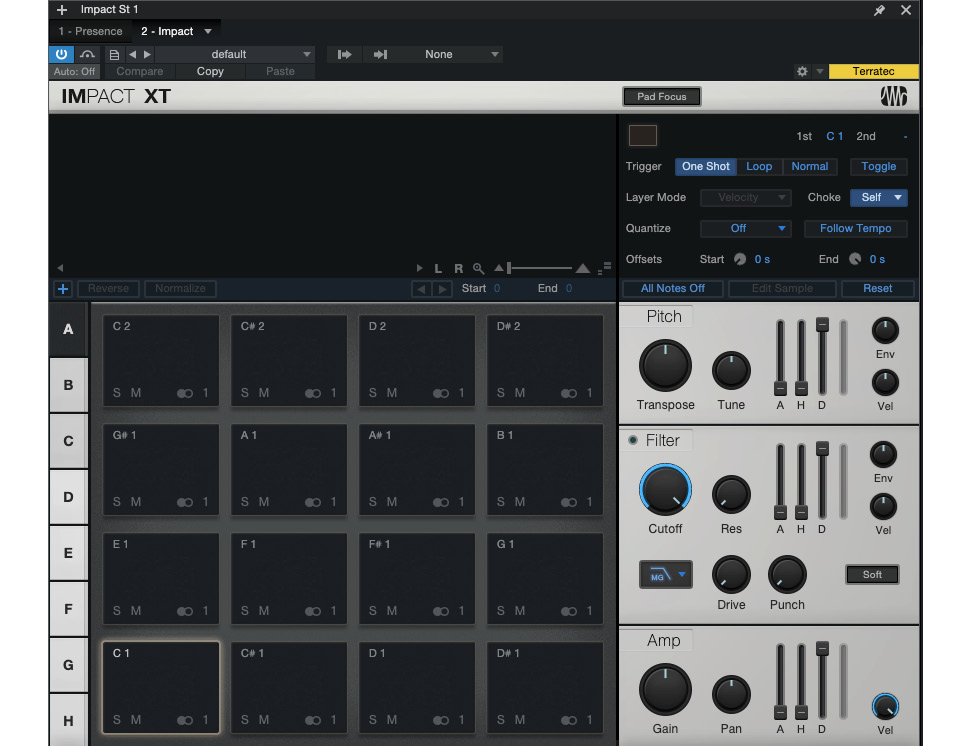The height and width of the screenshot is (746, 970).
Task: Click the output link icon on pad G 1
Action: [x=569, y=611]
